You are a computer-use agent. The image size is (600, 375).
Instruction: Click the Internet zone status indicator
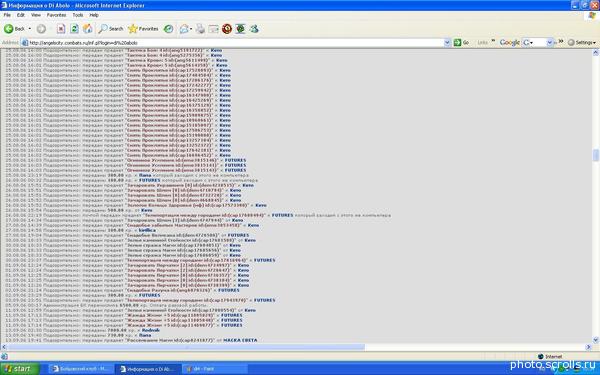[550, 356]
